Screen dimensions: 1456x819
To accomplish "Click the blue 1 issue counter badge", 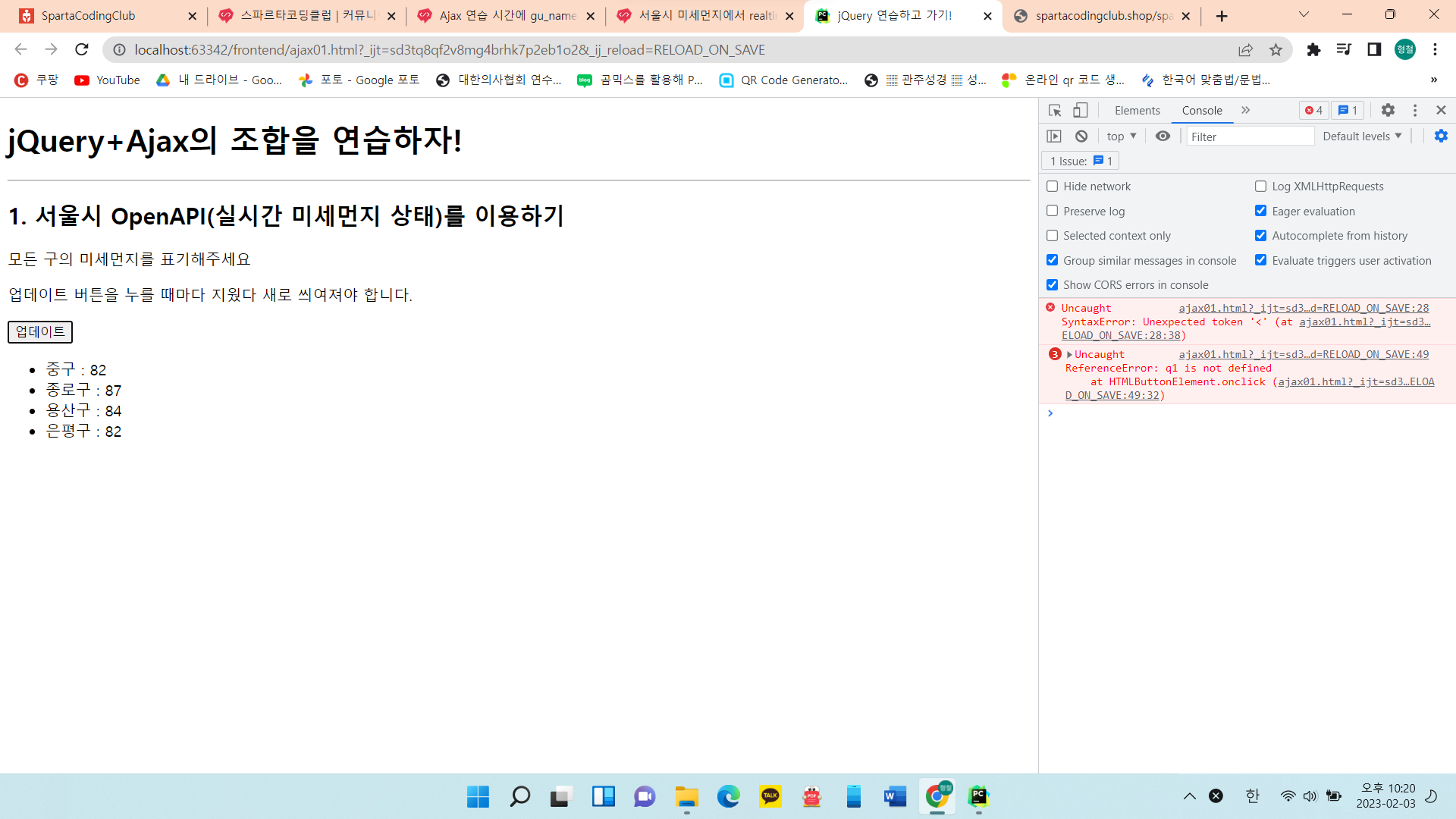I will coord(1348,111).
